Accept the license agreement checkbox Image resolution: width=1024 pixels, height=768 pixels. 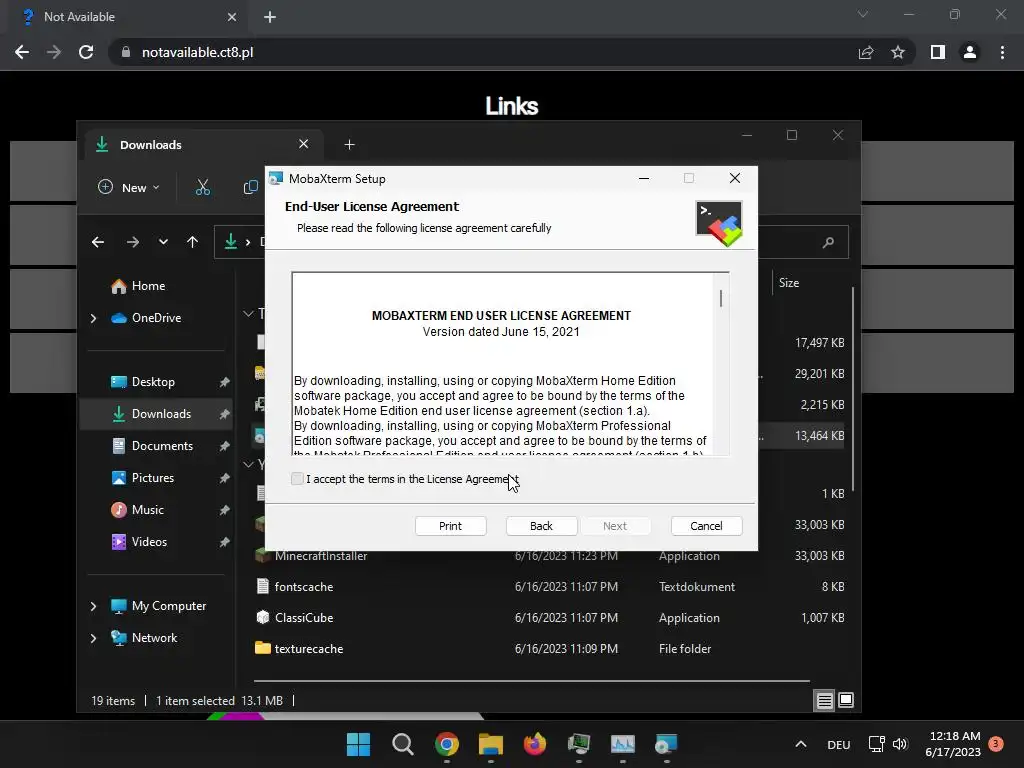(297, 479)
